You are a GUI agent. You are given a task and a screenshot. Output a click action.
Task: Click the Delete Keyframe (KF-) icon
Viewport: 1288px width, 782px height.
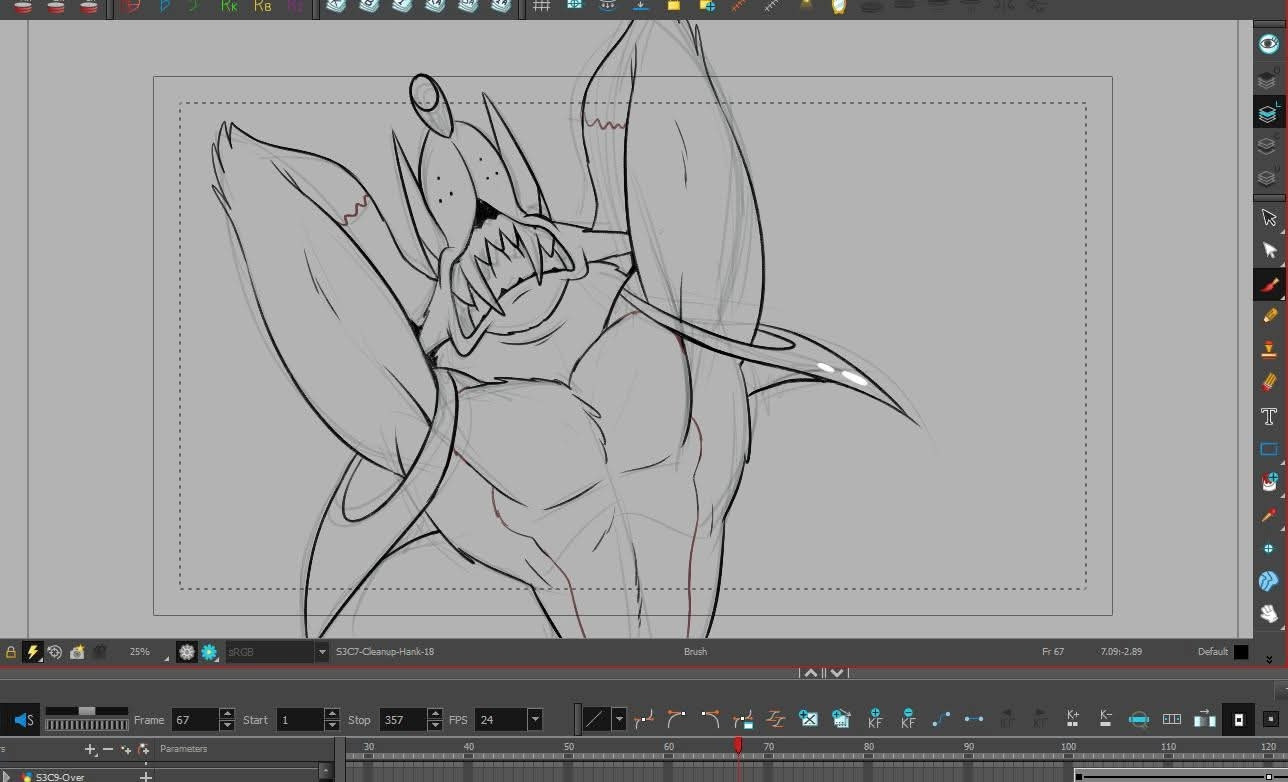[908, 718]
